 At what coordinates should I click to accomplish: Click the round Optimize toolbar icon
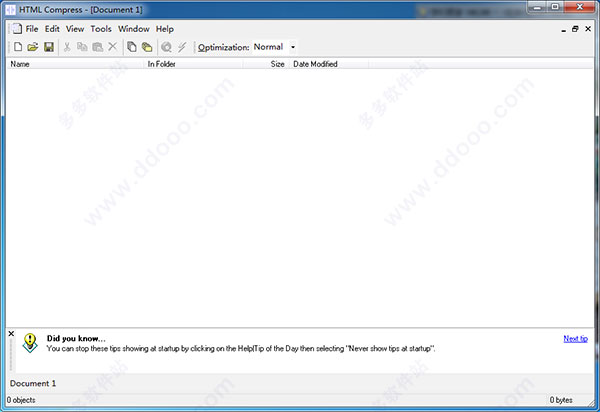[166, 47]
